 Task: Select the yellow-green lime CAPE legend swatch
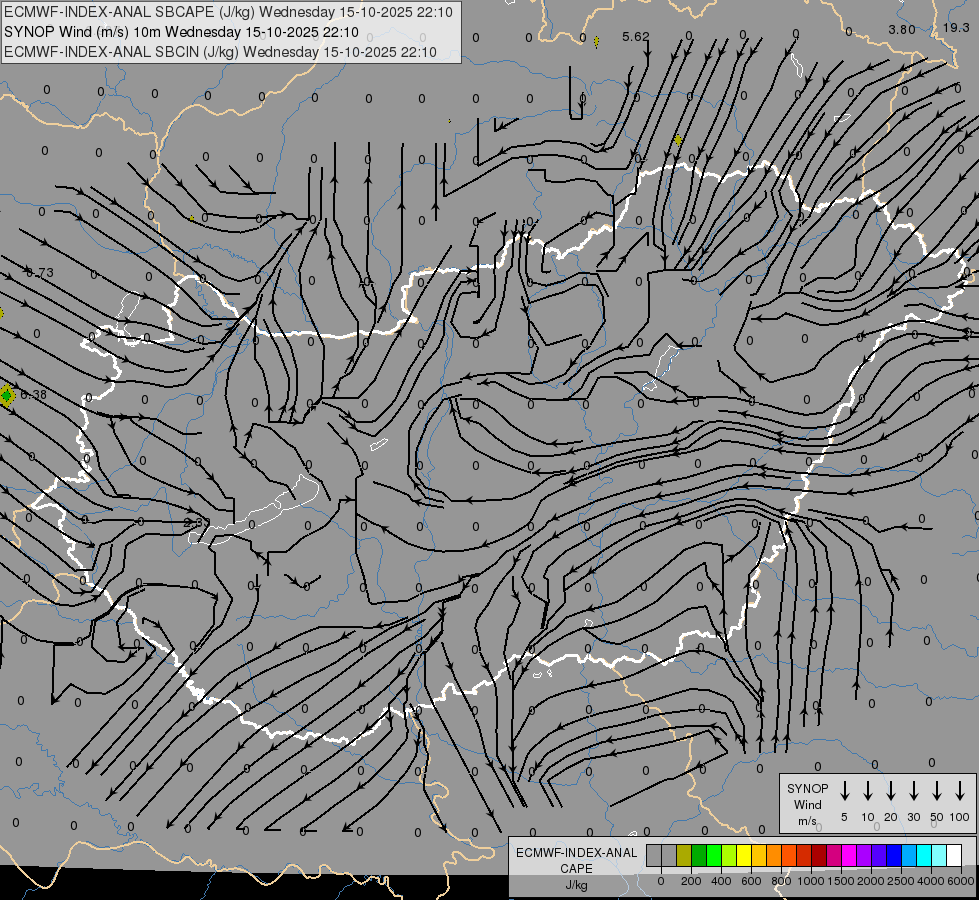[x=729, y=855]
